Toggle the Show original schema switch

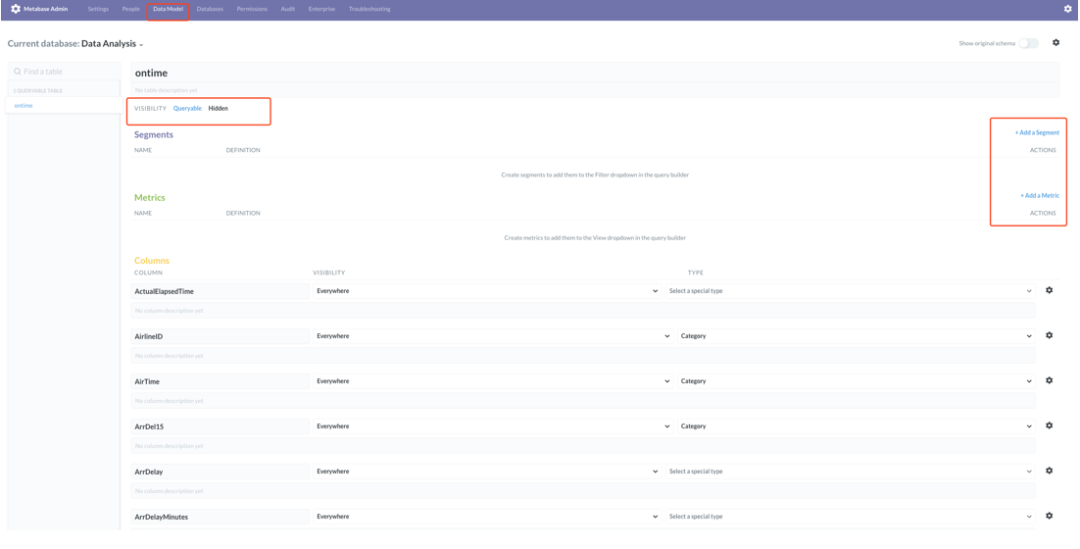1028,43
